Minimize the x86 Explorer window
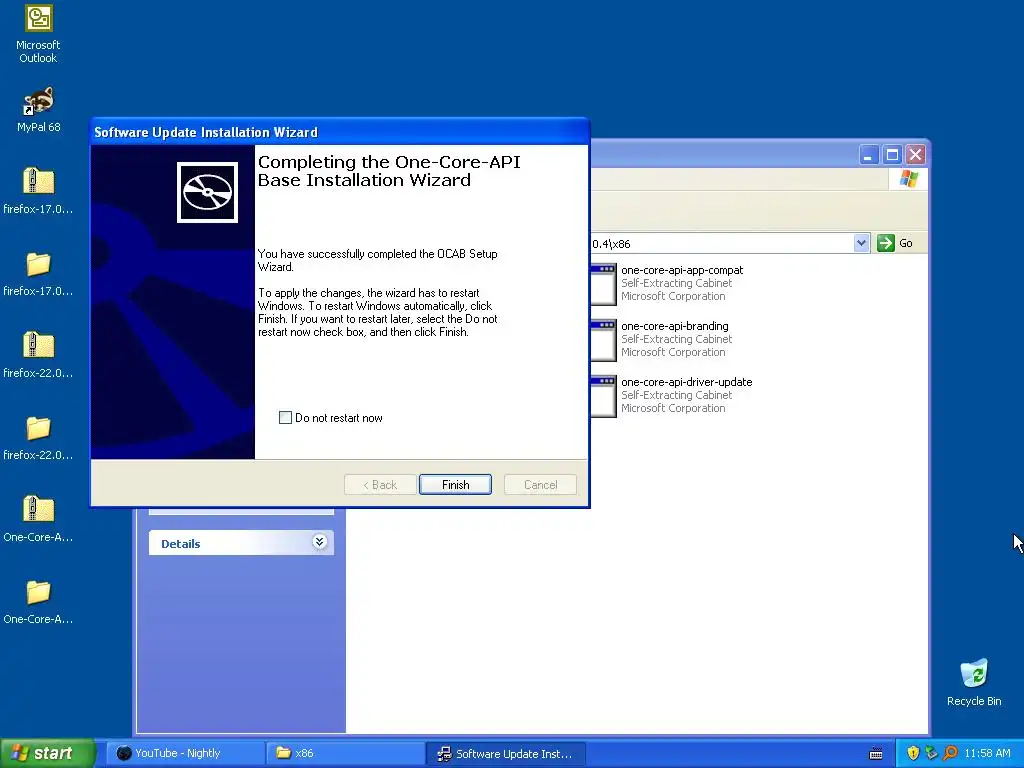Image resolution: width=1024 pixels, height=768 pixels. point(869,155)
